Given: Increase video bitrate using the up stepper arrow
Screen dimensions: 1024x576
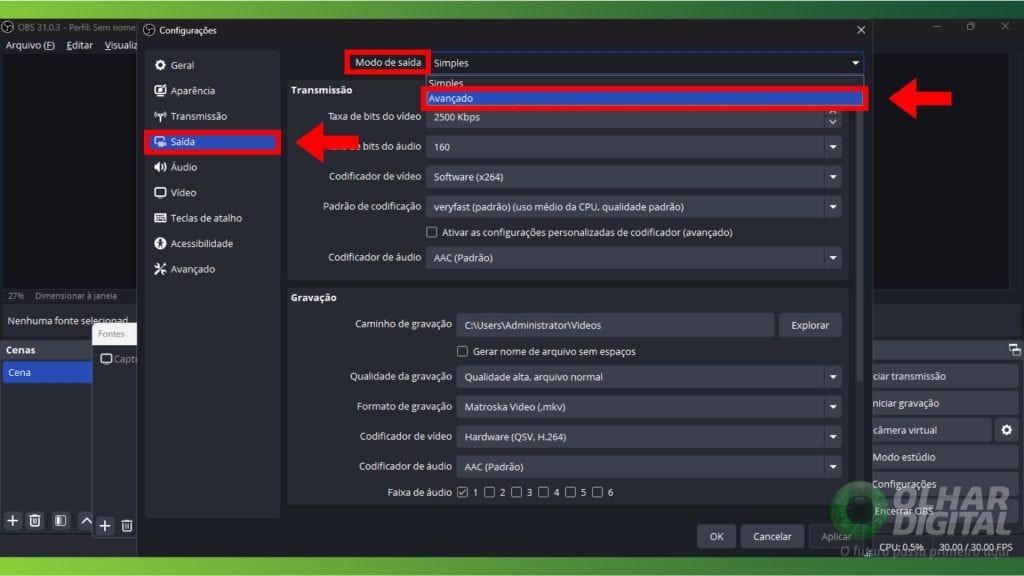Looking at the screenshot, I should click(x=833, y=112).
